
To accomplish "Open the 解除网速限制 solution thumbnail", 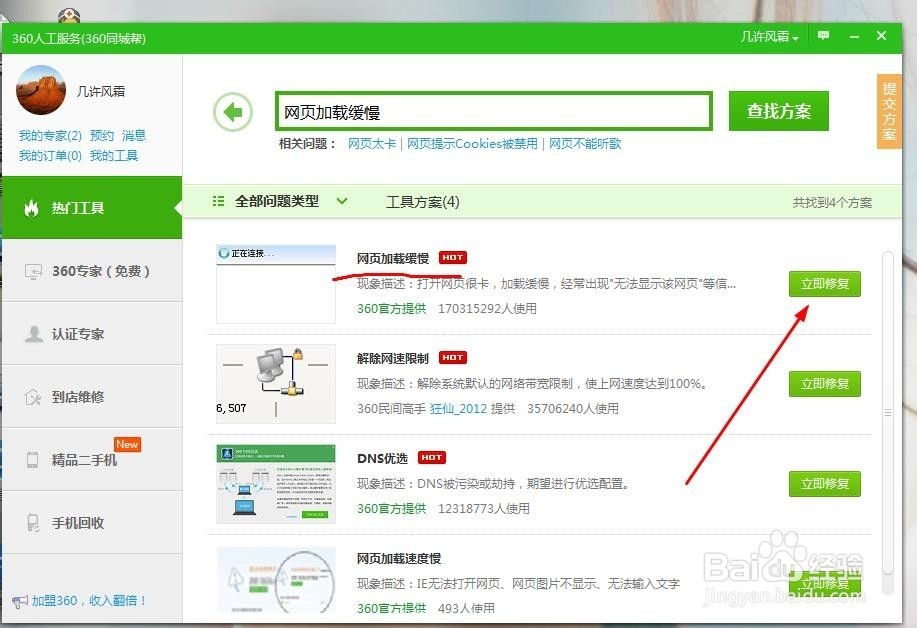I will tap(276, 384).
